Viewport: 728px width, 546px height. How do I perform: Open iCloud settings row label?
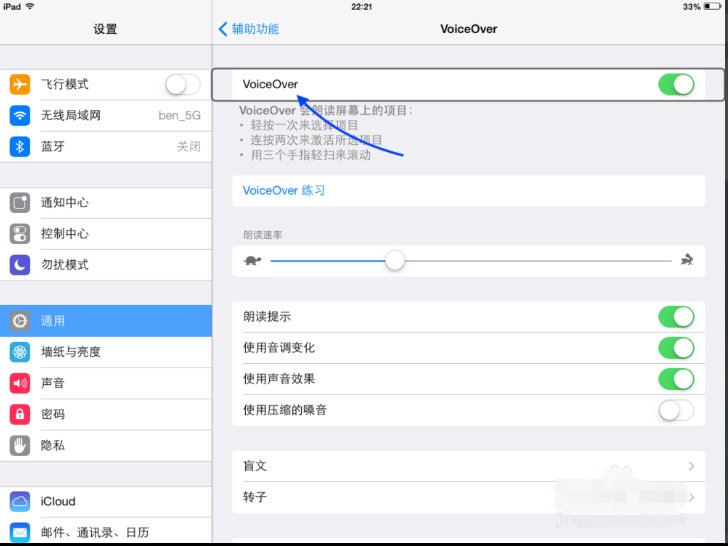[x=58, y=501]
